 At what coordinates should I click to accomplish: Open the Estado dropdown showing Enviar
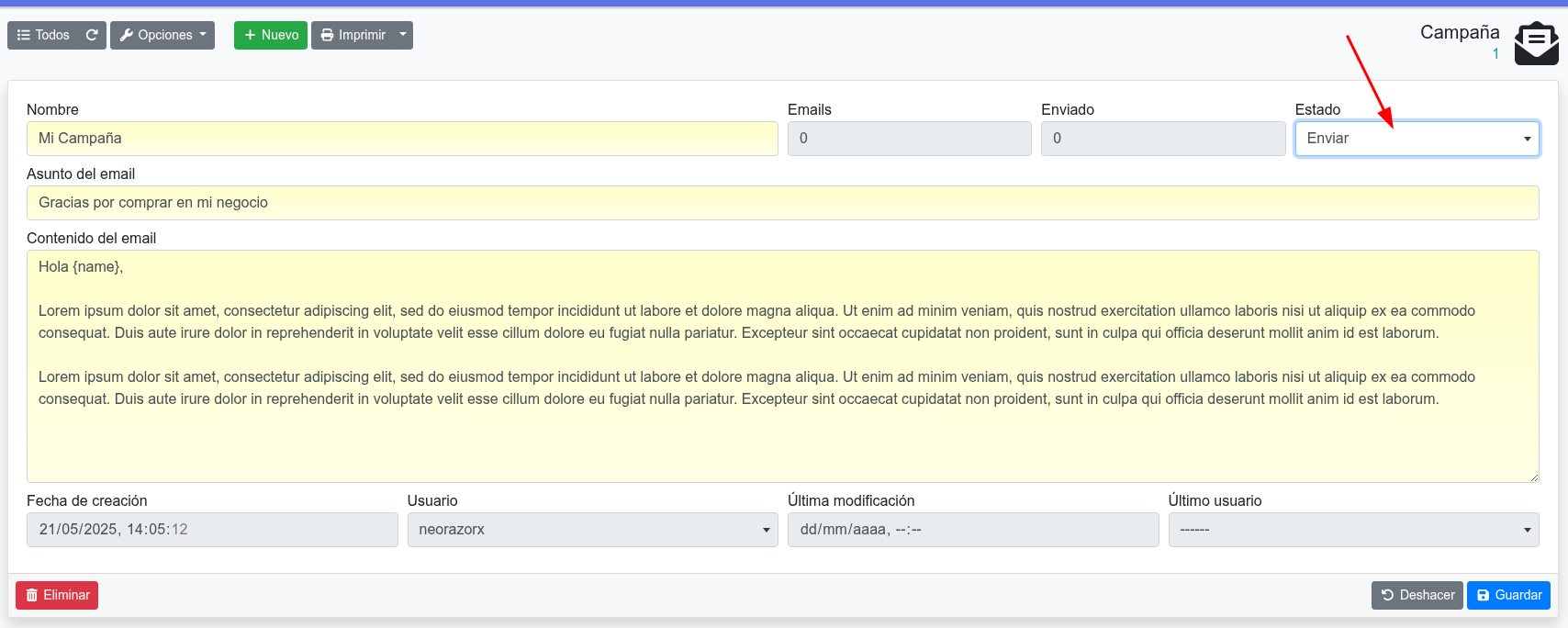pyautogui.click(x=1417, y=139)
